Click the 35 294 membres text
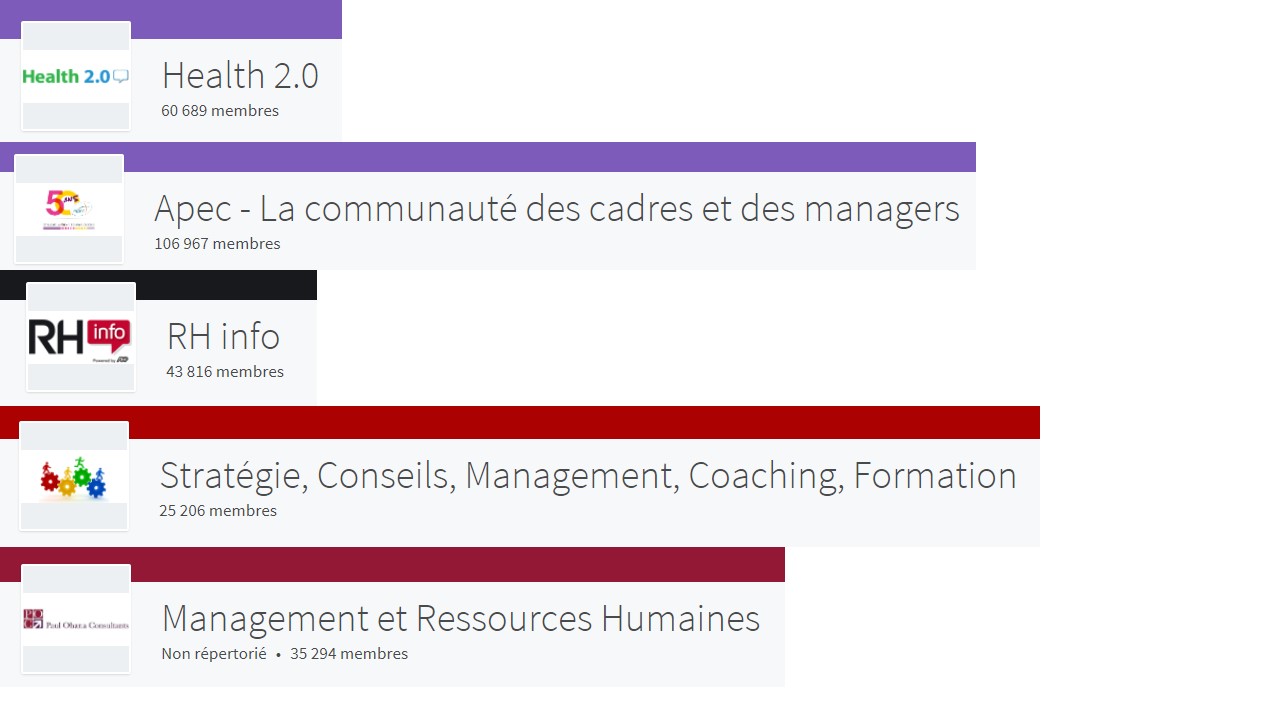1280x720 pixels. coord(349,654)
